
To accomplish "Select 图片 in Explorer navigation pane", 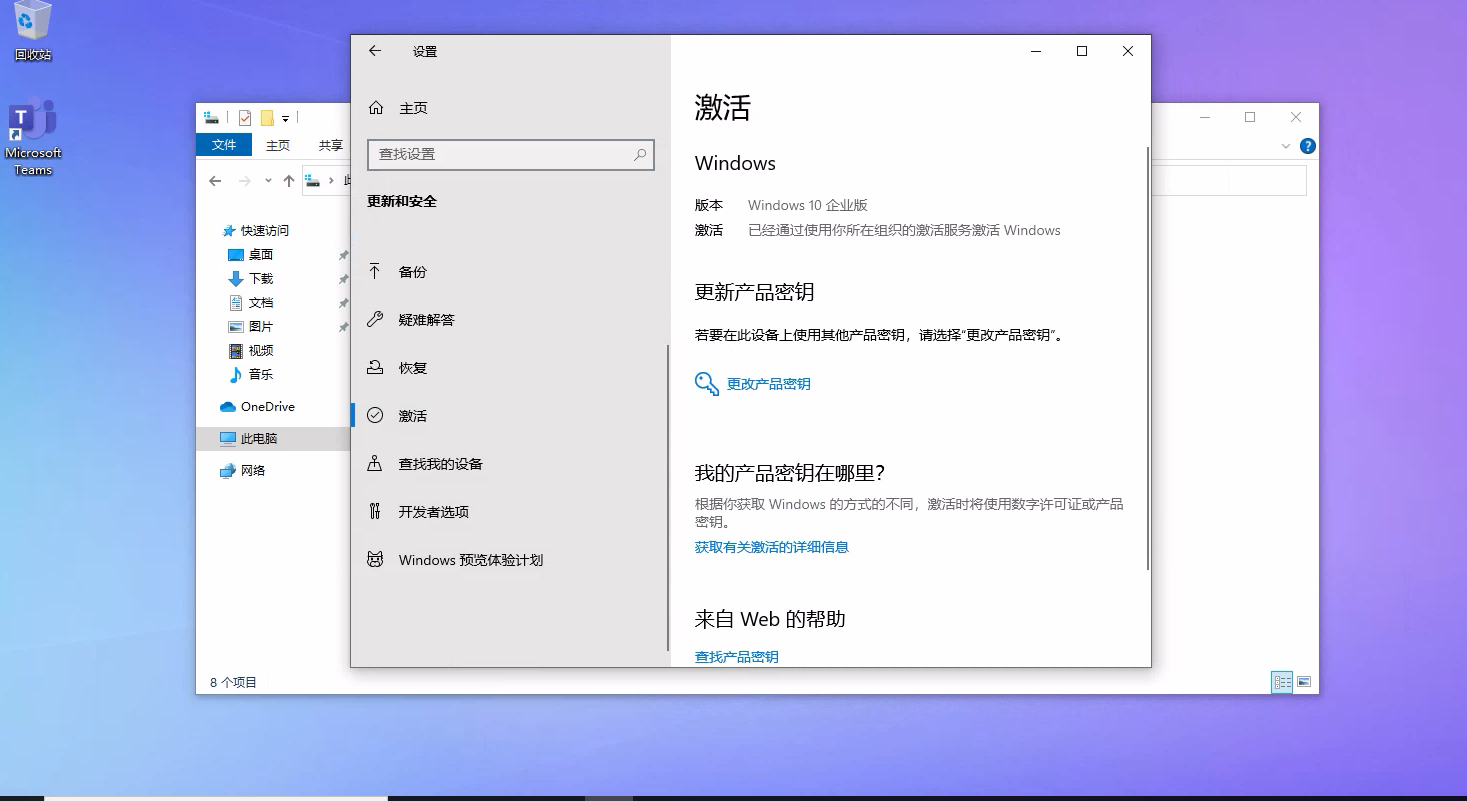I will pyautogui.click(x=261, y=326).
